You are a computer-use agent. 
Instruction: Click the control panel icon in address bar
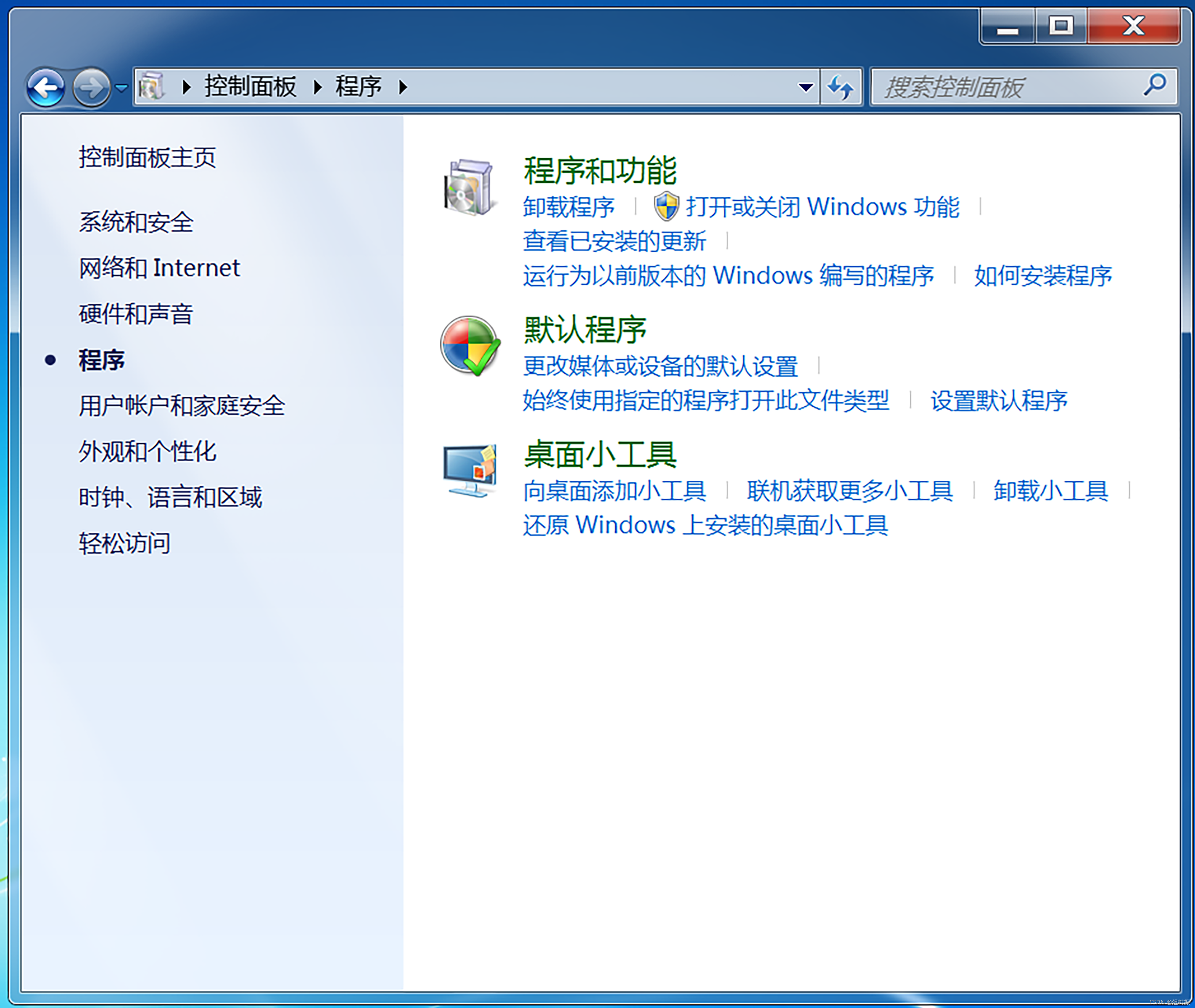[151, 87]
